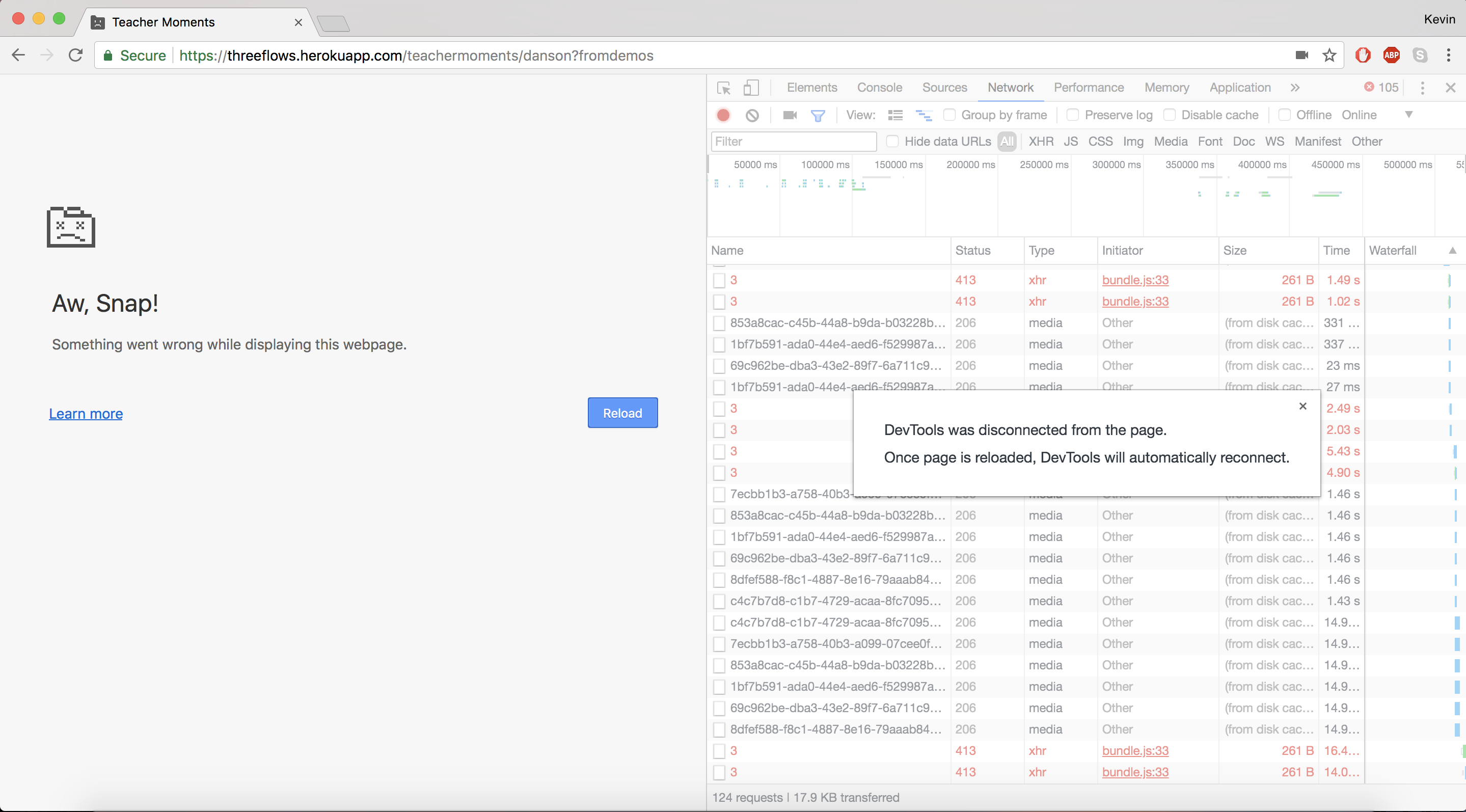Click the capture screenshots camera icon
The image size is (1466, 812).
tap(790, 115)
